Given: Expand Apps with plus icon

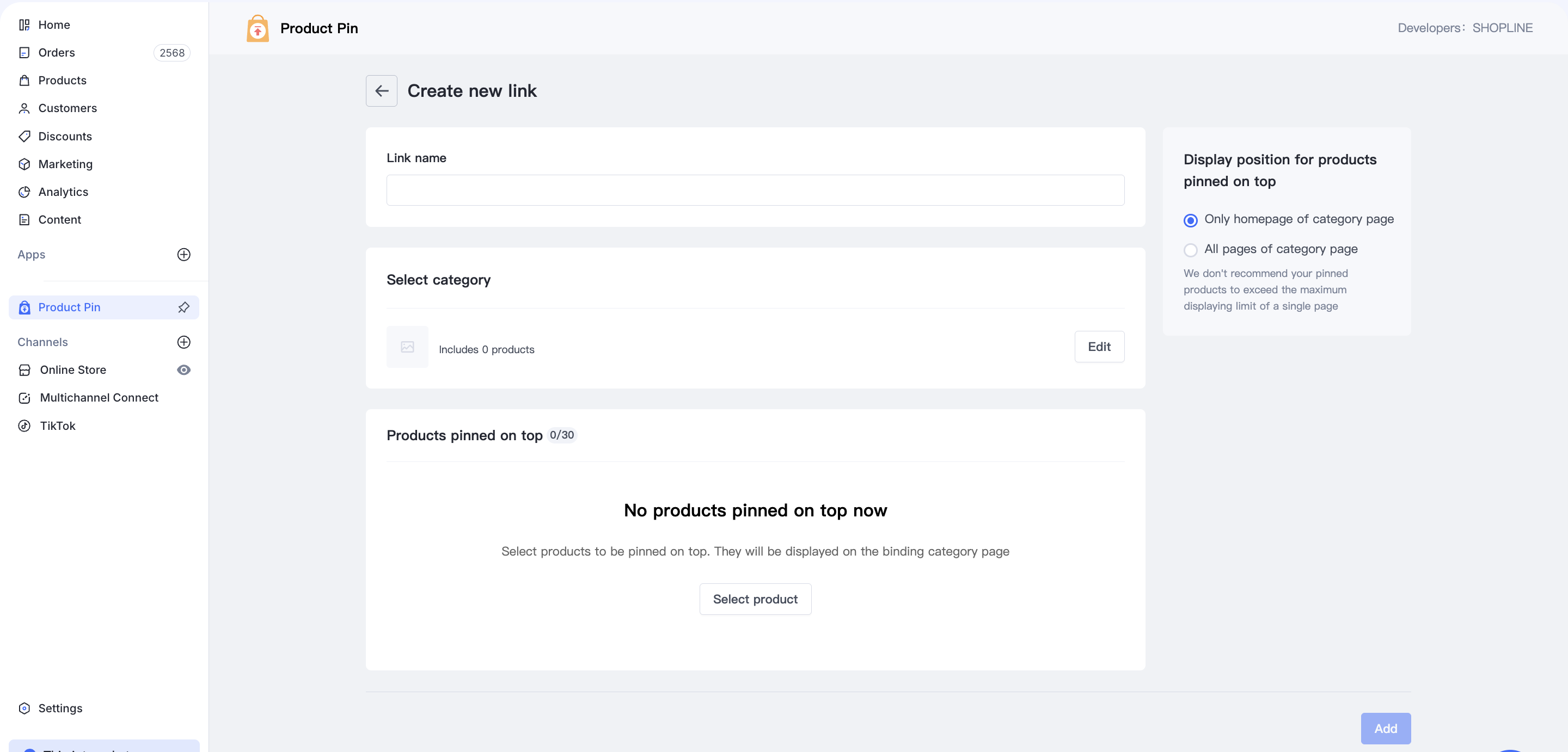Looking at the screenshot, I should (x=183, y=254).
